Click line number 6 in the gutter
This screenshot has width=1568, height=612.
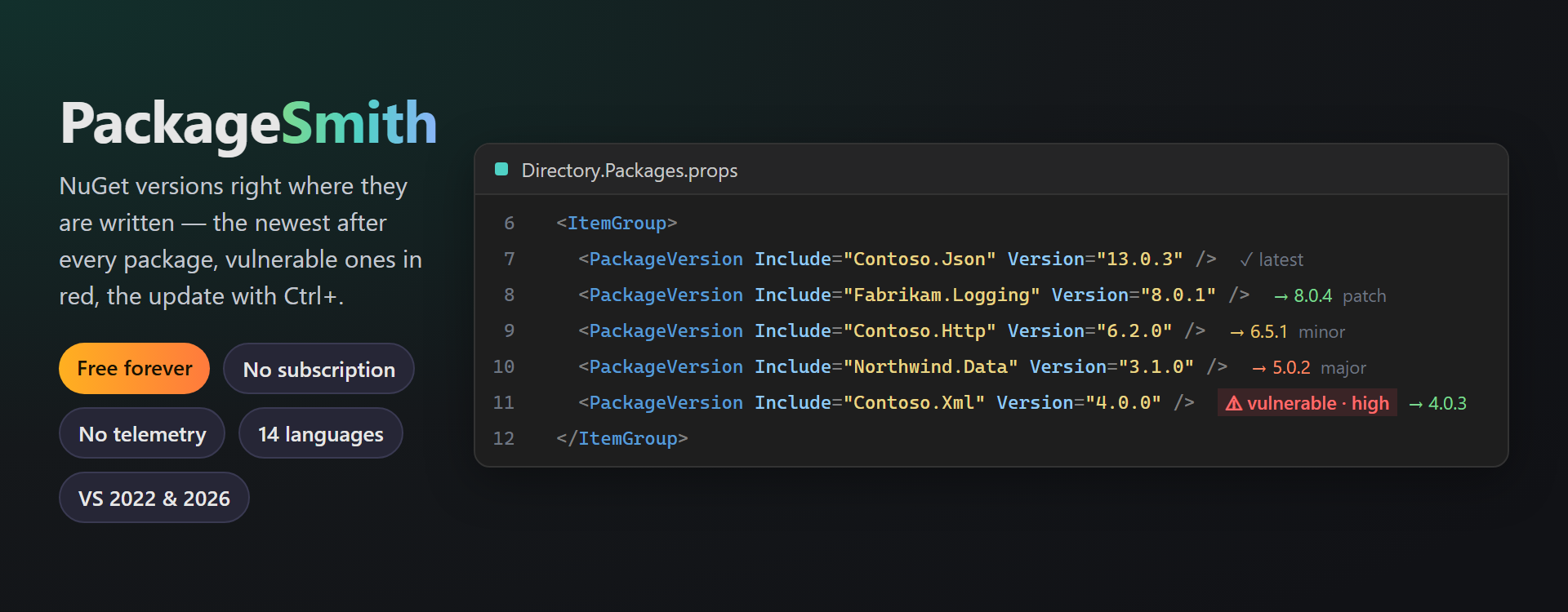[x=509, y=223]
